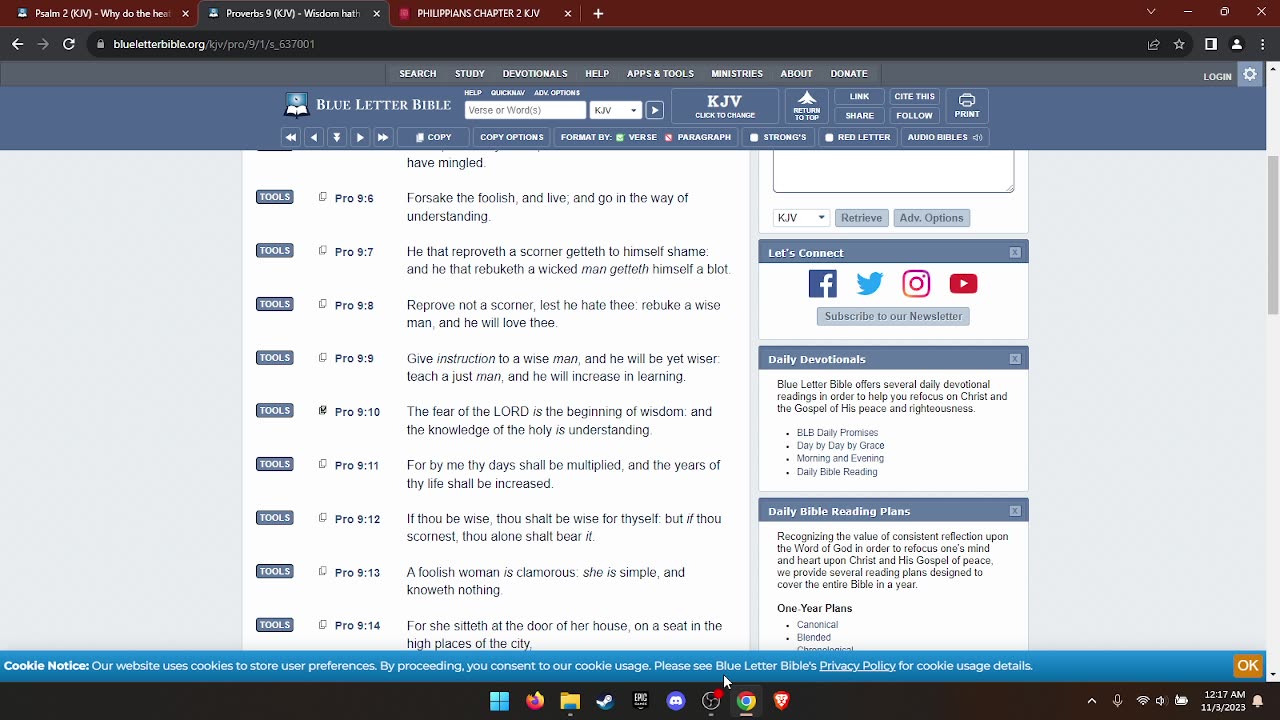Go to the next book (double right arrows)
This screenshot has height=720, width=1280.
(x=383, y=137)
